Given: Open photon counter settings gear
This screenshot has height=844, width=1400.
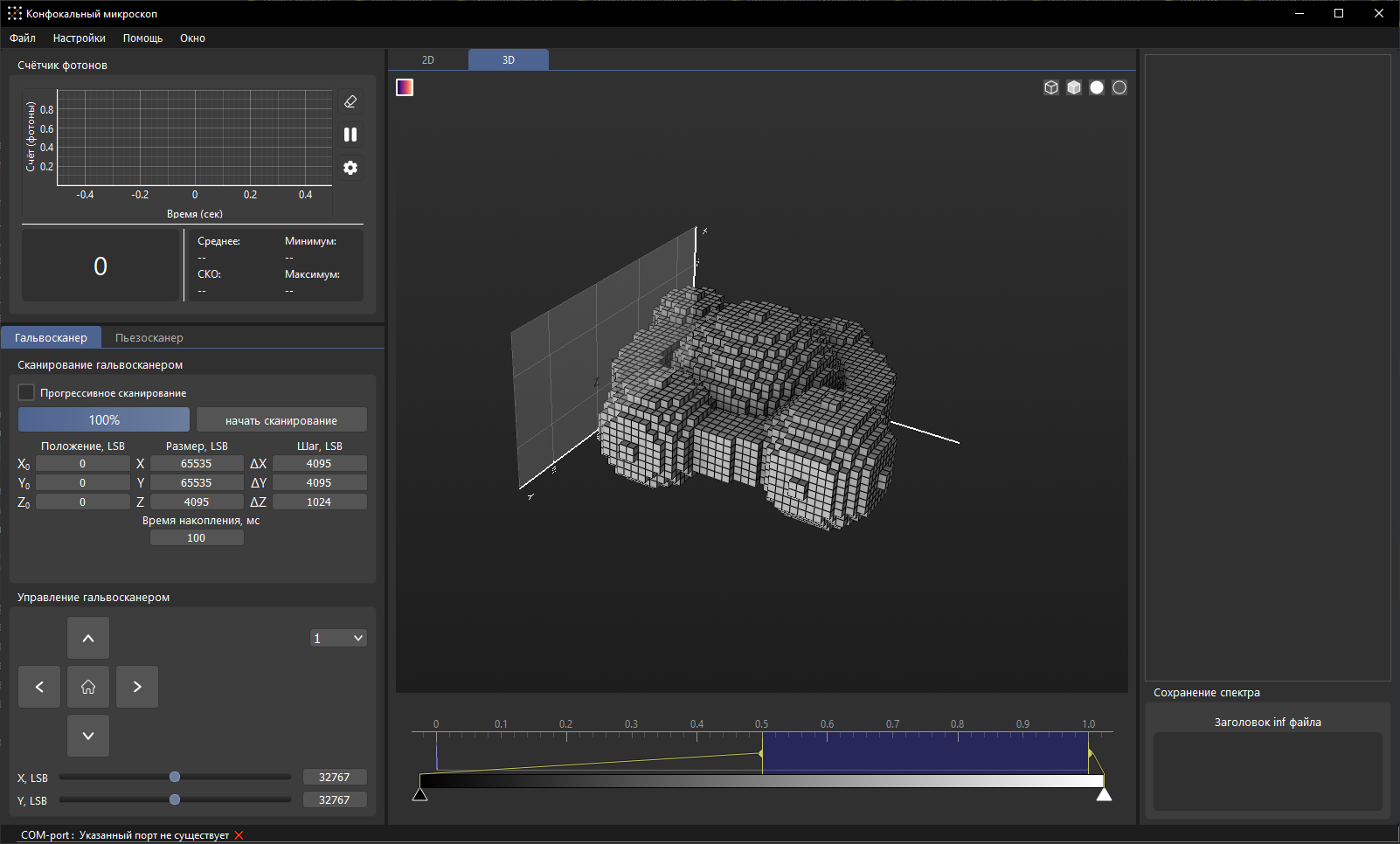Looking at the screenshot, I should (350, 168).
